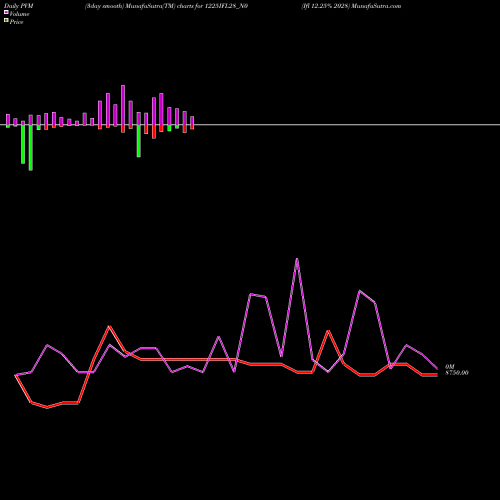Click the '0M' volume value label
500x500 pixels.
450,367
